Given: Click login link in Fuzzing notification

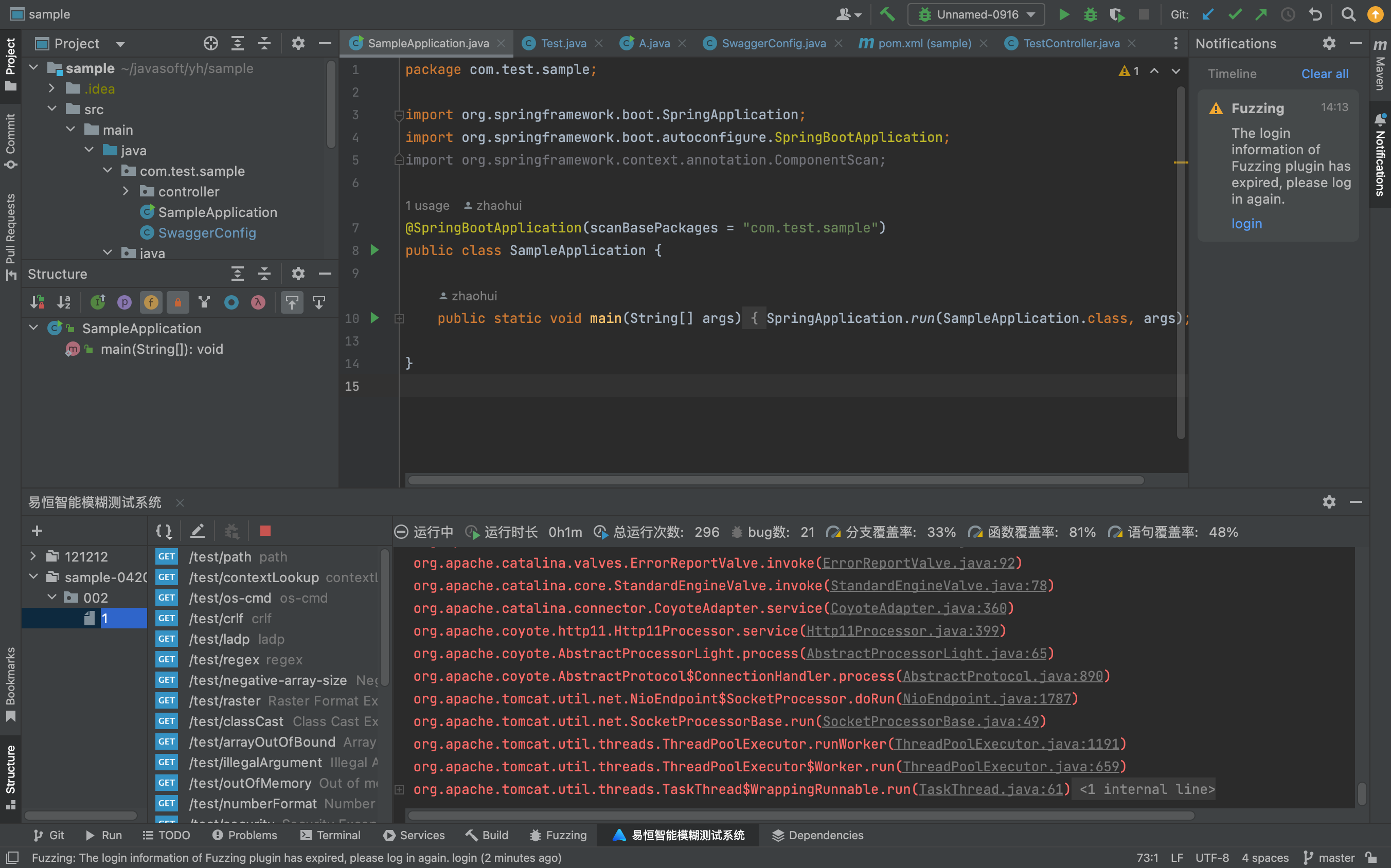Looking at the screenshot, I should point(1246,224).
